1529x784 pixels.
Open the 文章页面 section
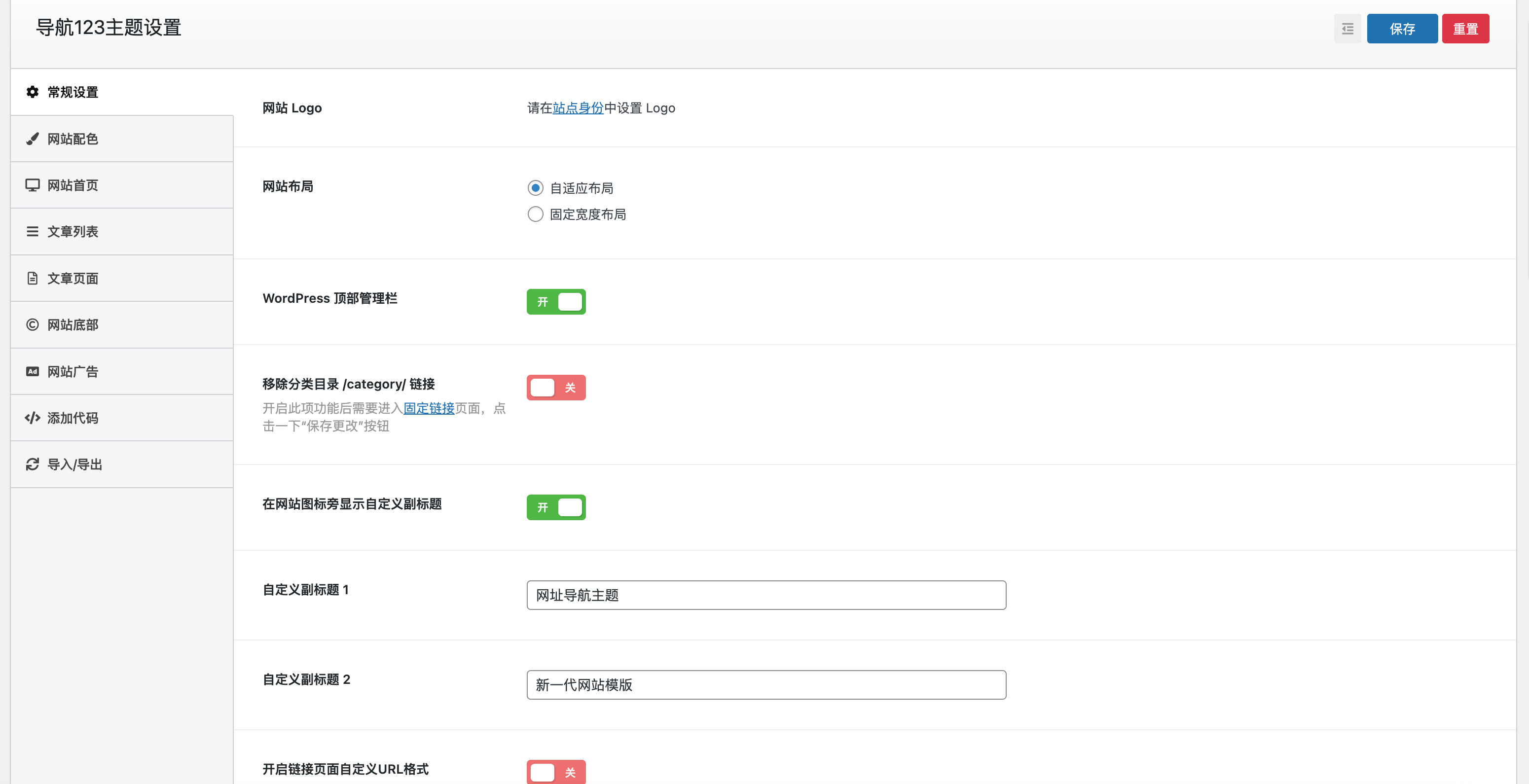coord(122,279)
